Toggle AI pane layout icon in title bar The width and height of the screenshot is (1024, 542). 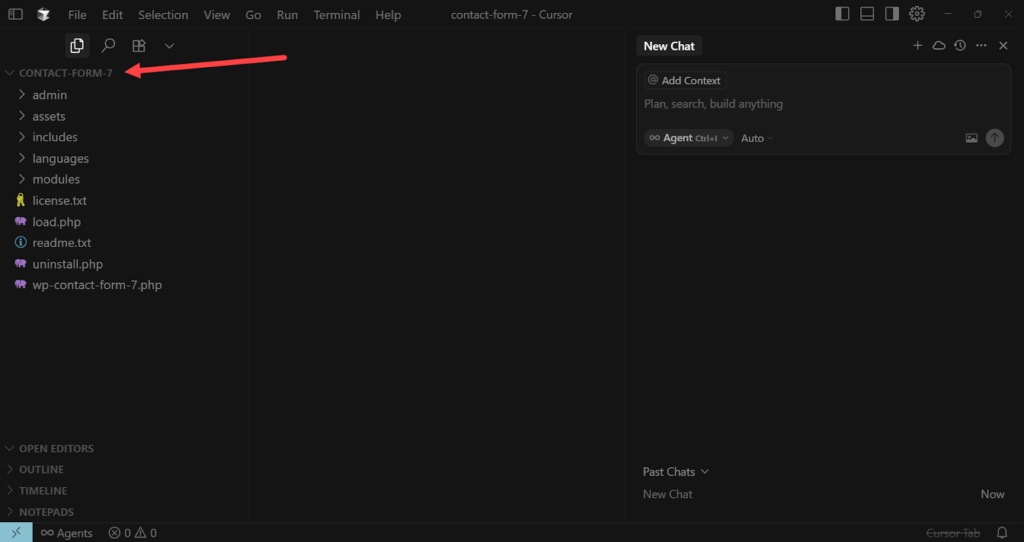[x=892, y=14]
